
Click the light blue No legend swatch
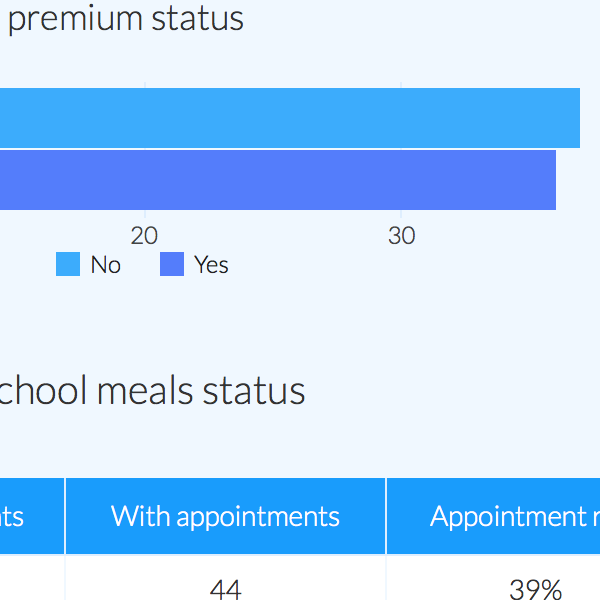[68, 265]
